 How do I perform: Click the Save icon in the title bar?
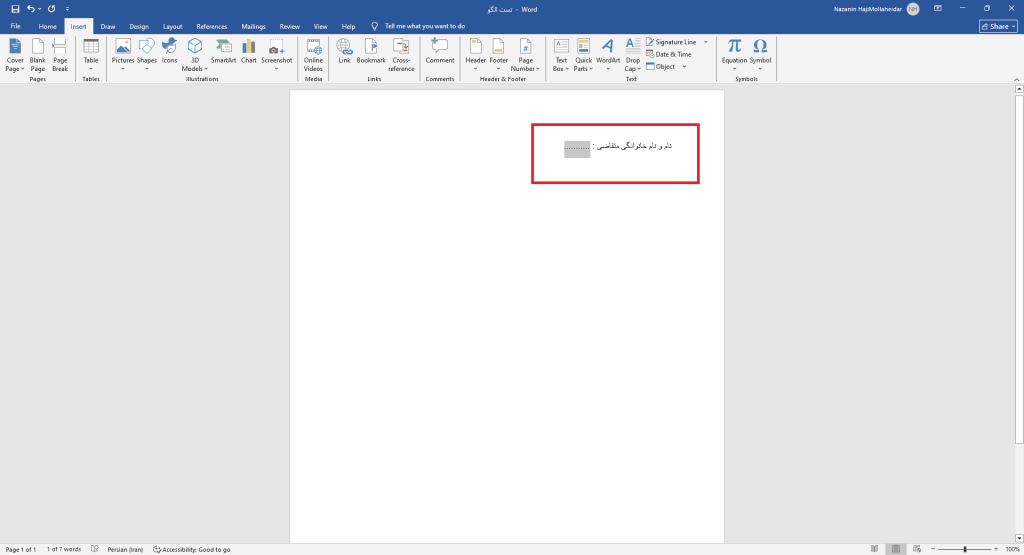pyautogui.click(x=15, y=8)
